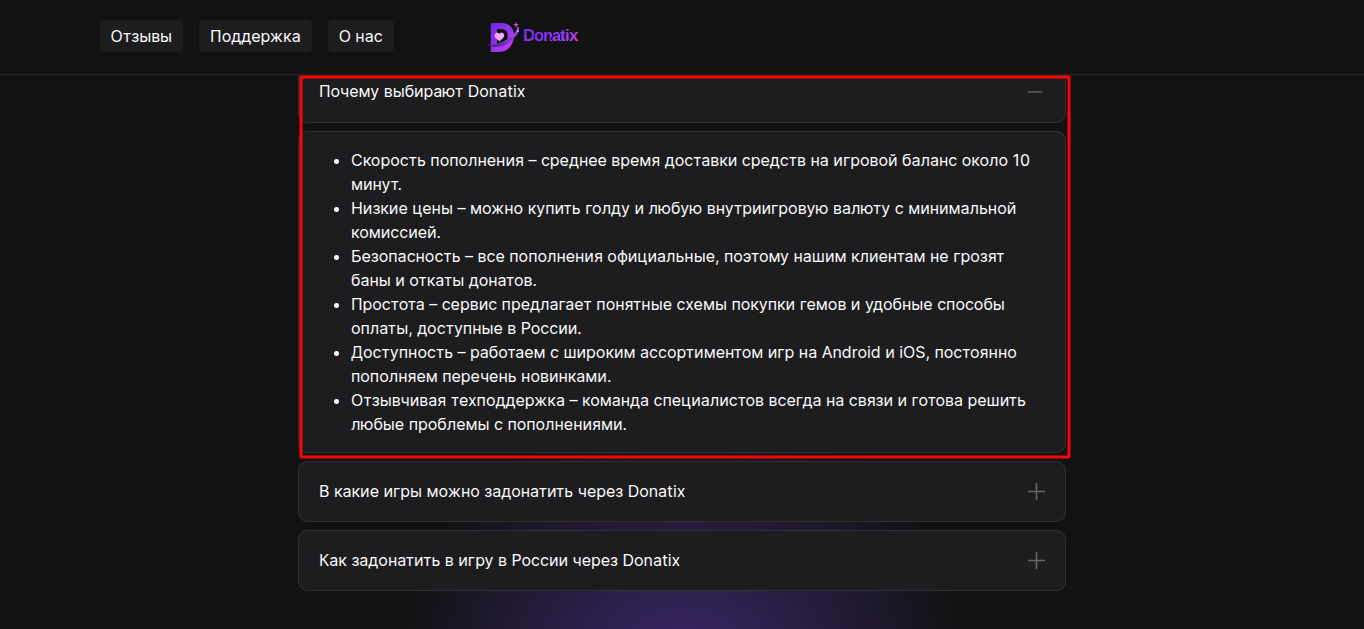This screenshot has height=629, width=1364.
Task: Click plus icon next to В какие игры
Action: coord(1036,492)
